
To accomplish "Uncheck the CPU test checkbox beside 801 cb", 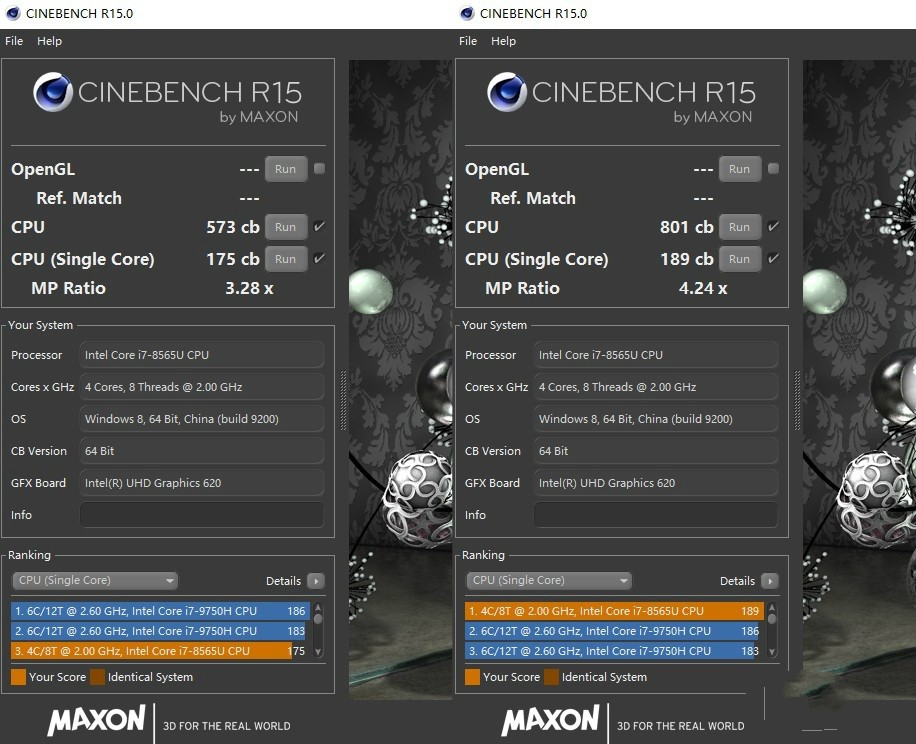I will pyautogui.click(x=773, y=227).
